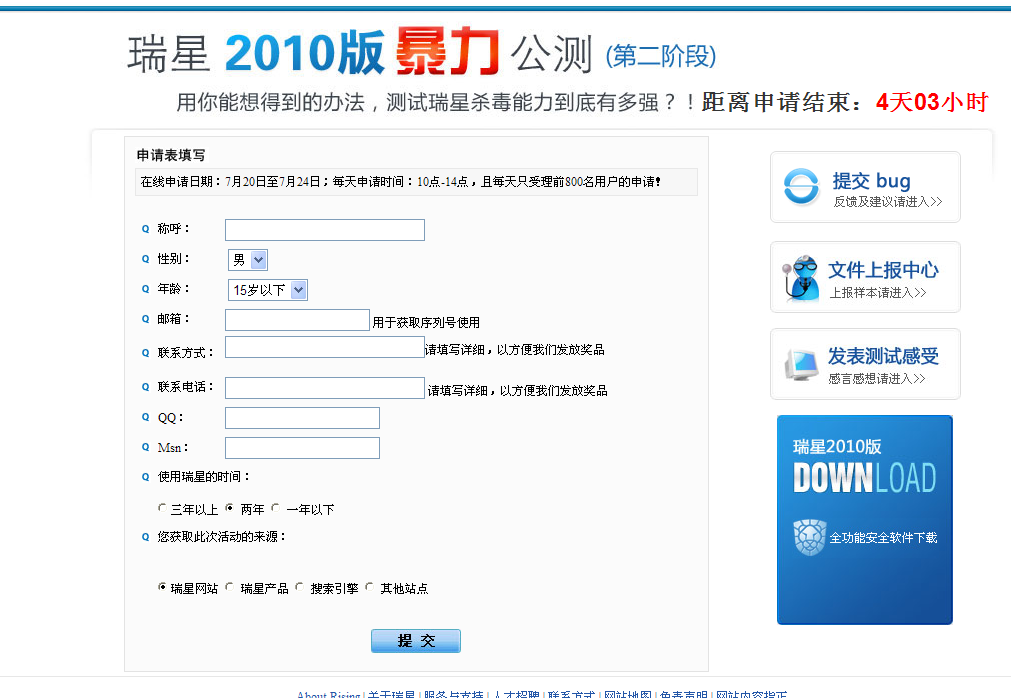Click the Msn input field
This screenshot has width=1011, height=698.
pos(302,448)
